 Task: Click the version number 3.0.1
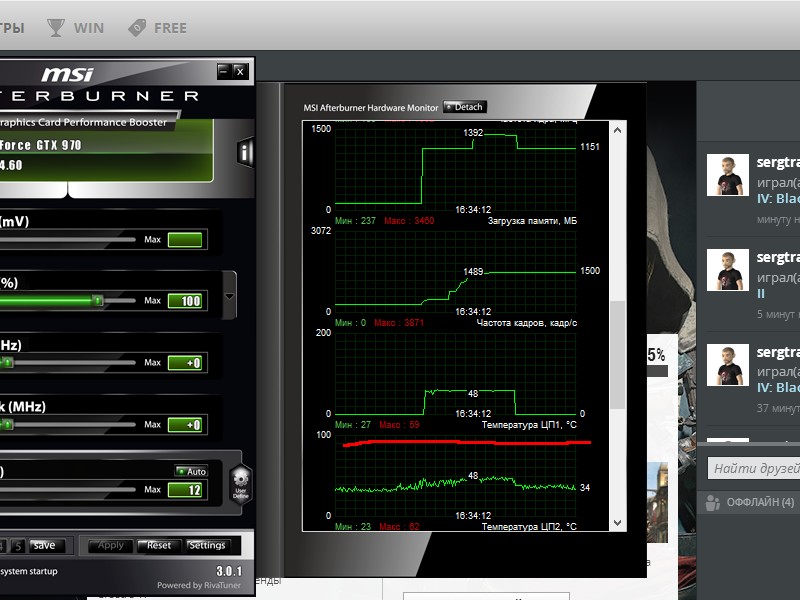click(x=229, y=571)
